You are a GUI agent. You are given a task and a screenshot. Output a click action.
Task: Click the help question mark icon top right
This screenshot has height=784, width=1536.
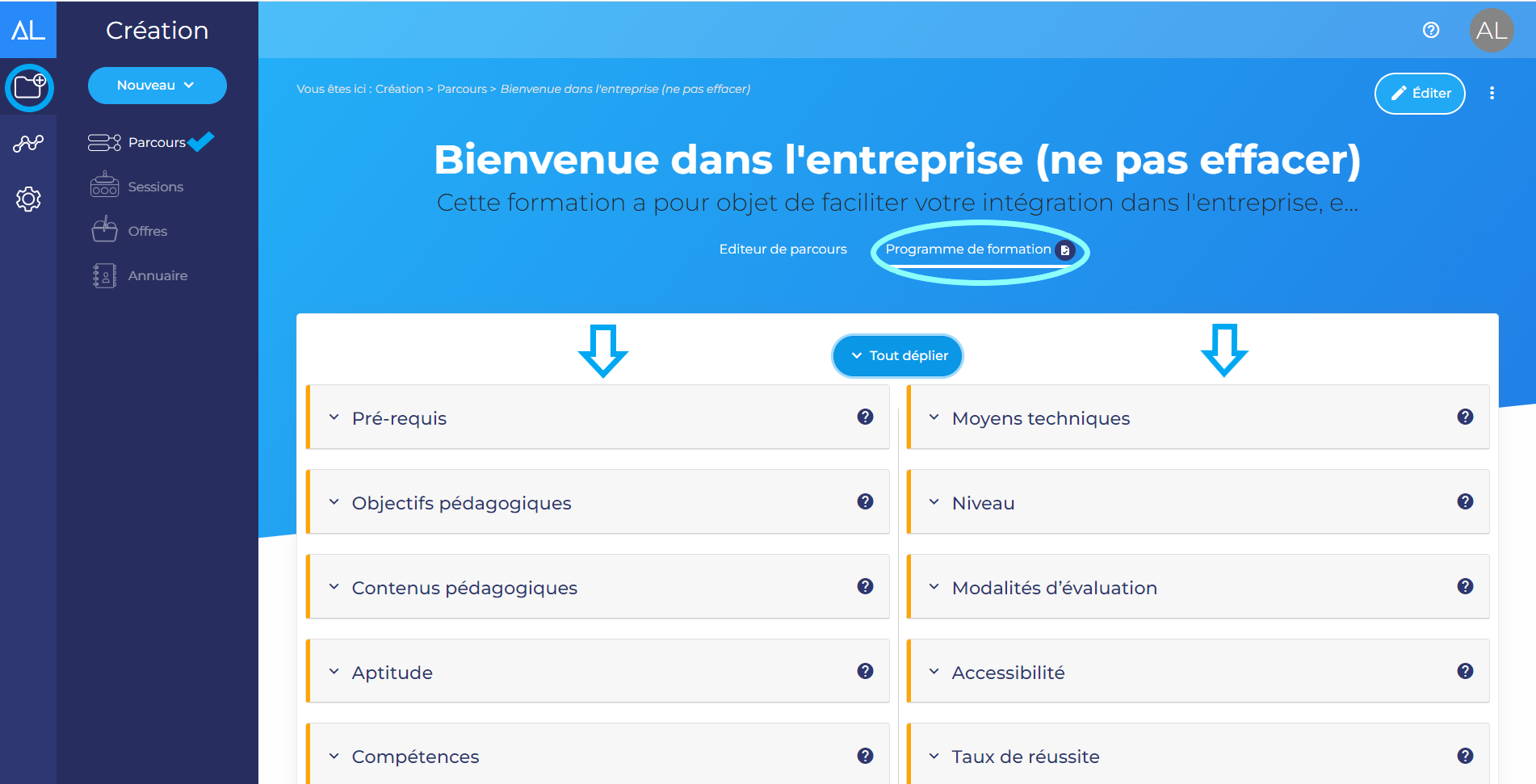pos(1430,30)
